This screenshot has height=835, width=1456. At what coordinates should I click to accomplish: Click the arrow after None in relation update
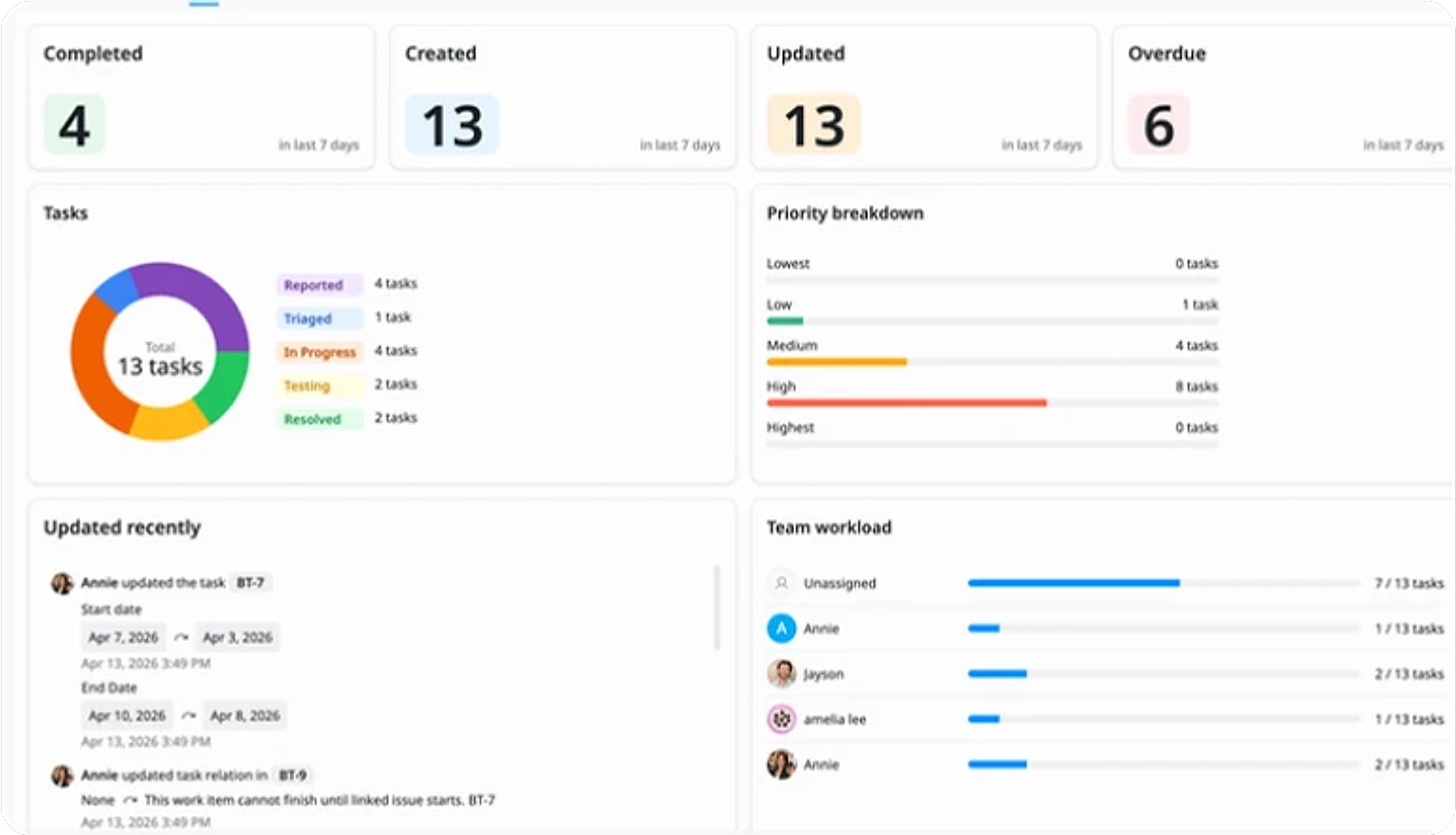pos(131,800)
